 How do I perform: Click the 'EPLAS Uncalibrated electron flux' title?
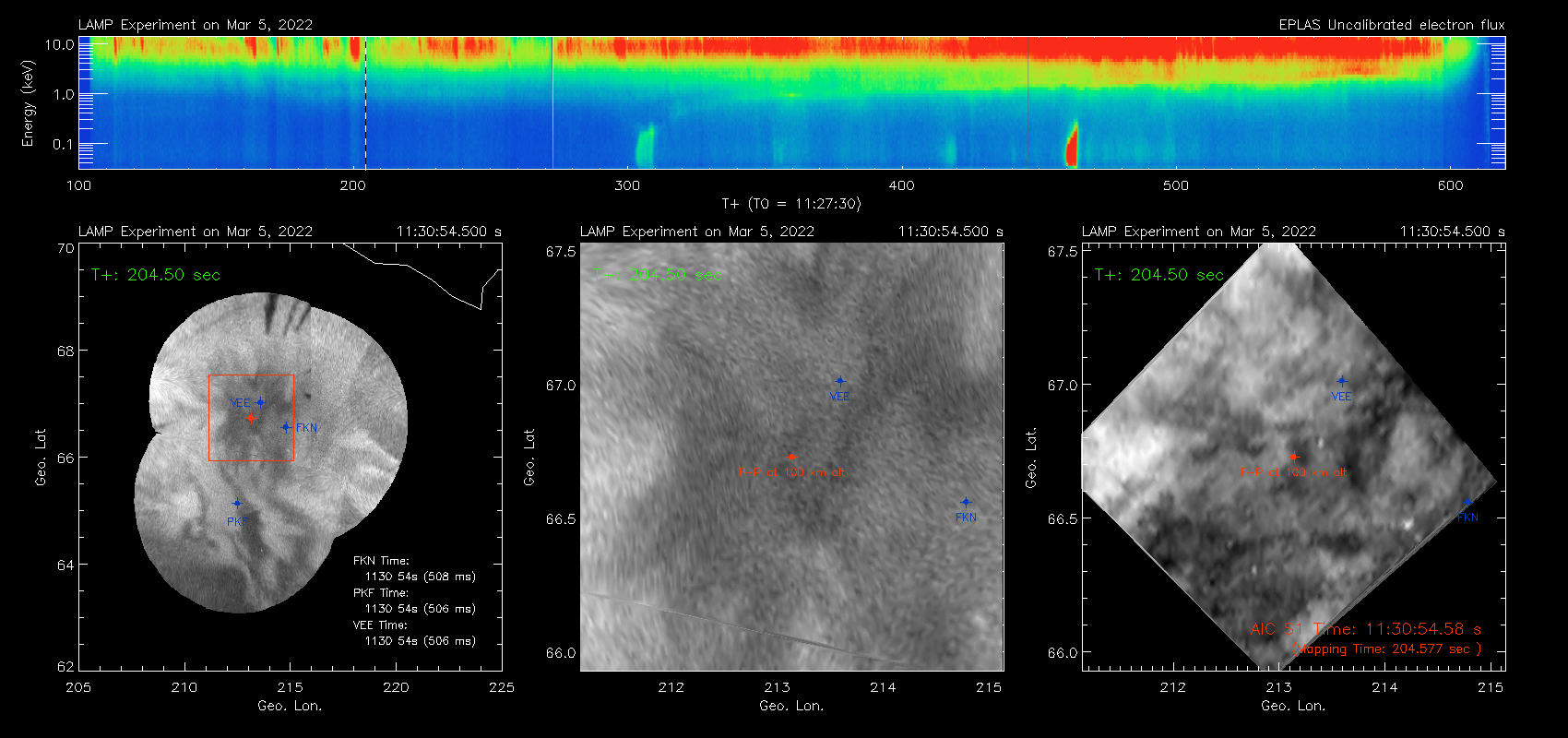tap(1392, 25)
